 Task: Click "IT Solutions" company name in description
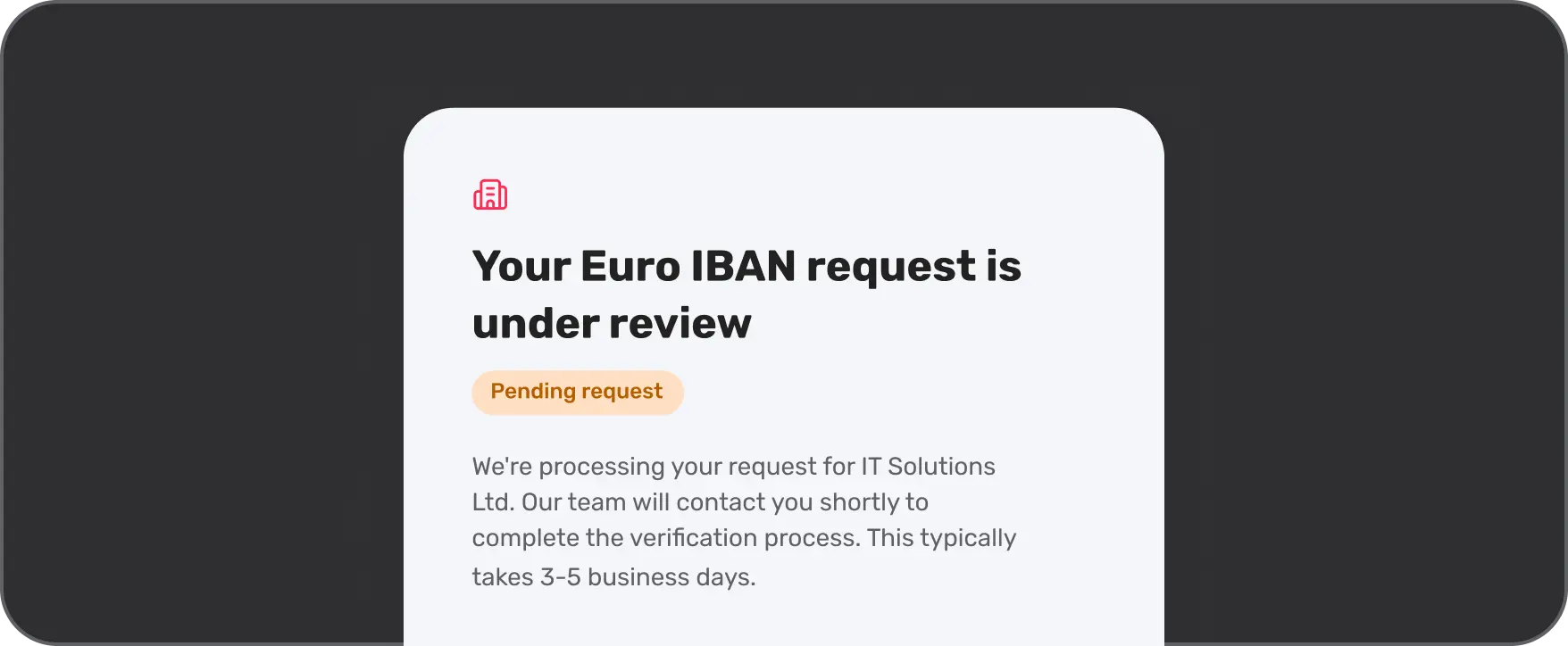928,467
